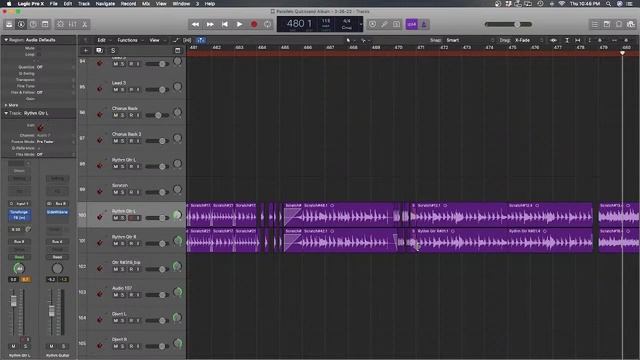Solo the Rythm Gtr L channel strip
The height and width of the screenshot is (360, 640).
tap(25, 346)
